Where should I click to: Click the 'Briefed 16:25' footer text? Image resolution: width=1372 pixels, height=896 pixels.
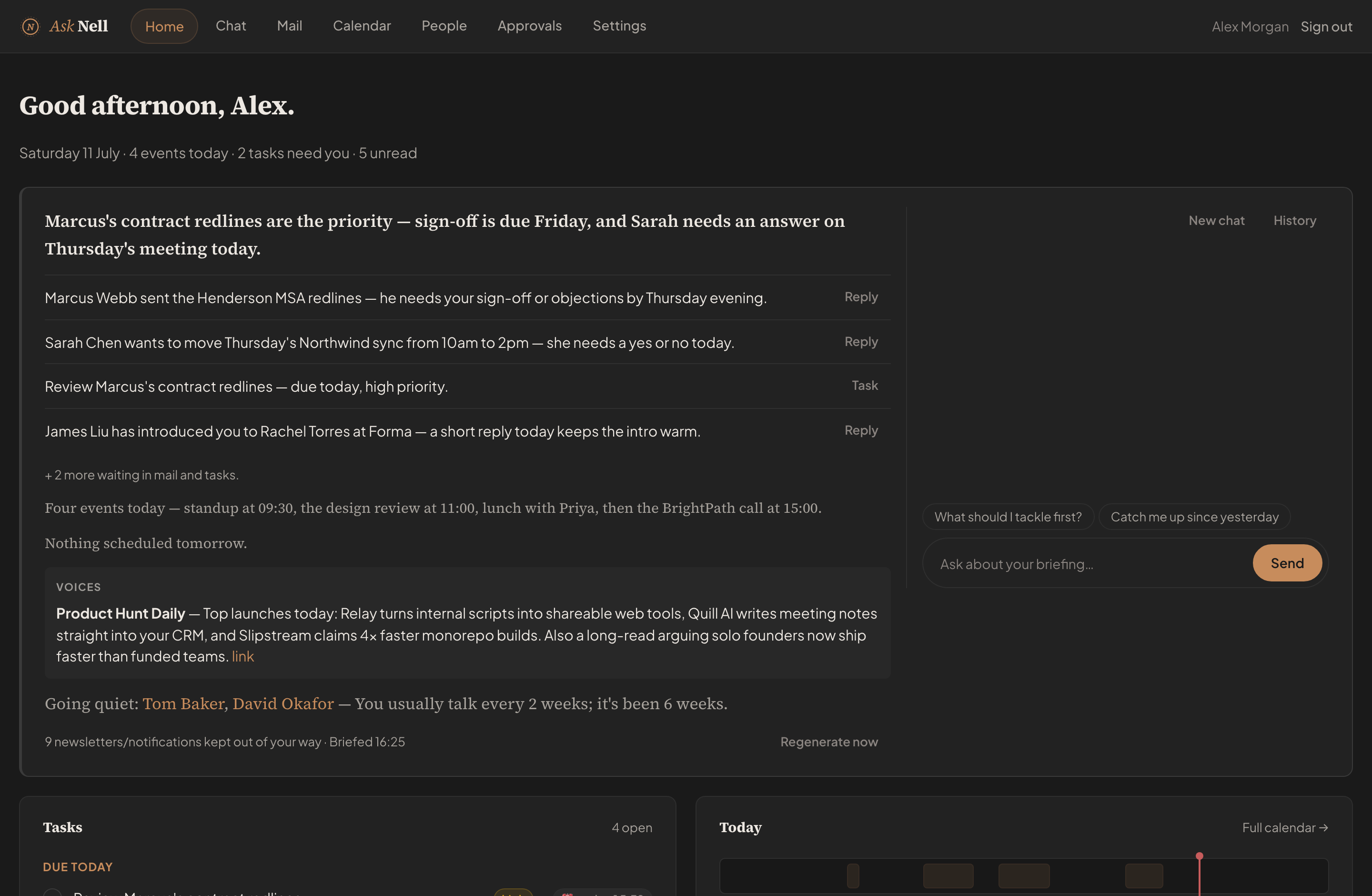[x=367, y=742]
